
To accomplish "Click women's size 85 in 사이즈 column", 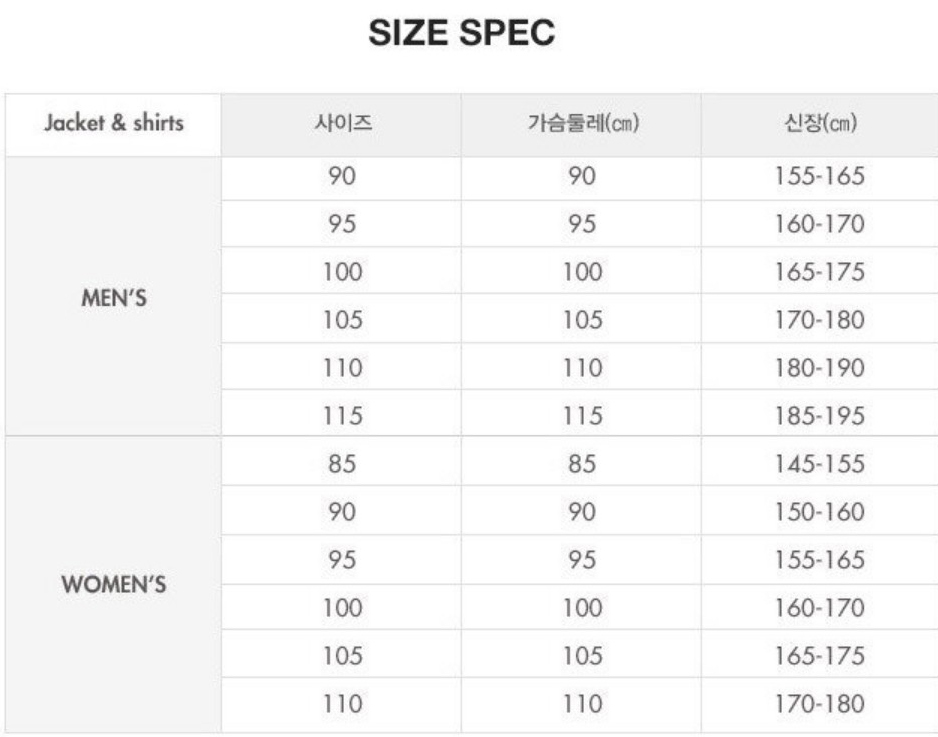I will 342,464.
